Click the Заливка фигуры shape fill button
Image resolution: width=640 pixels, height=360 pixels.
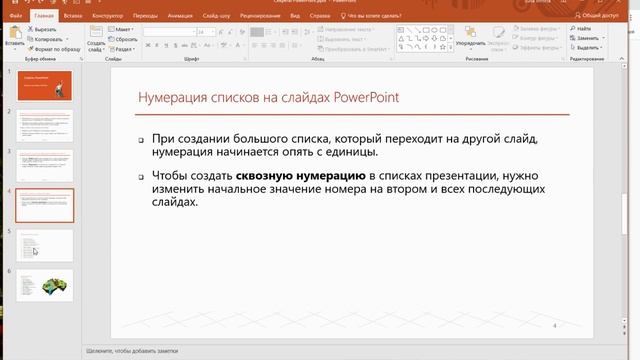pyautogui.click(x=536, y=29)
